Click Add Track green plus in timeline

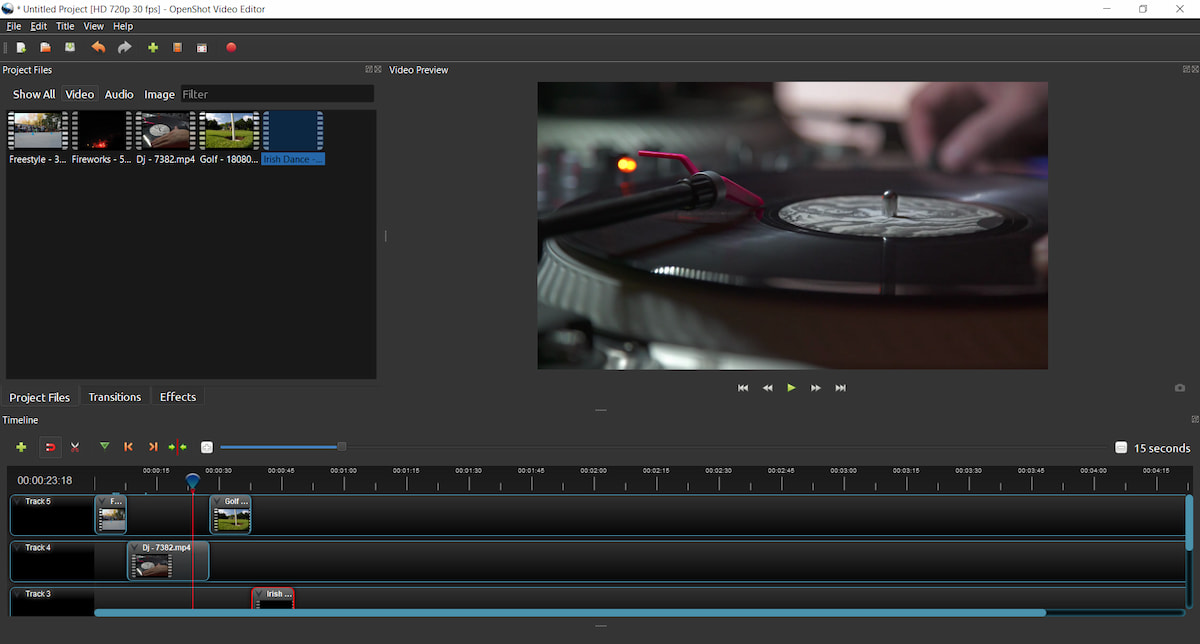(21, 447)
